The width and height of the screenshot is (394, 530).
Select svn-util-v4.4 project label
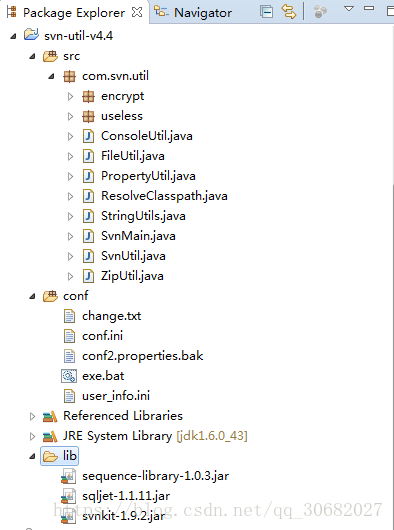point(78,36)
